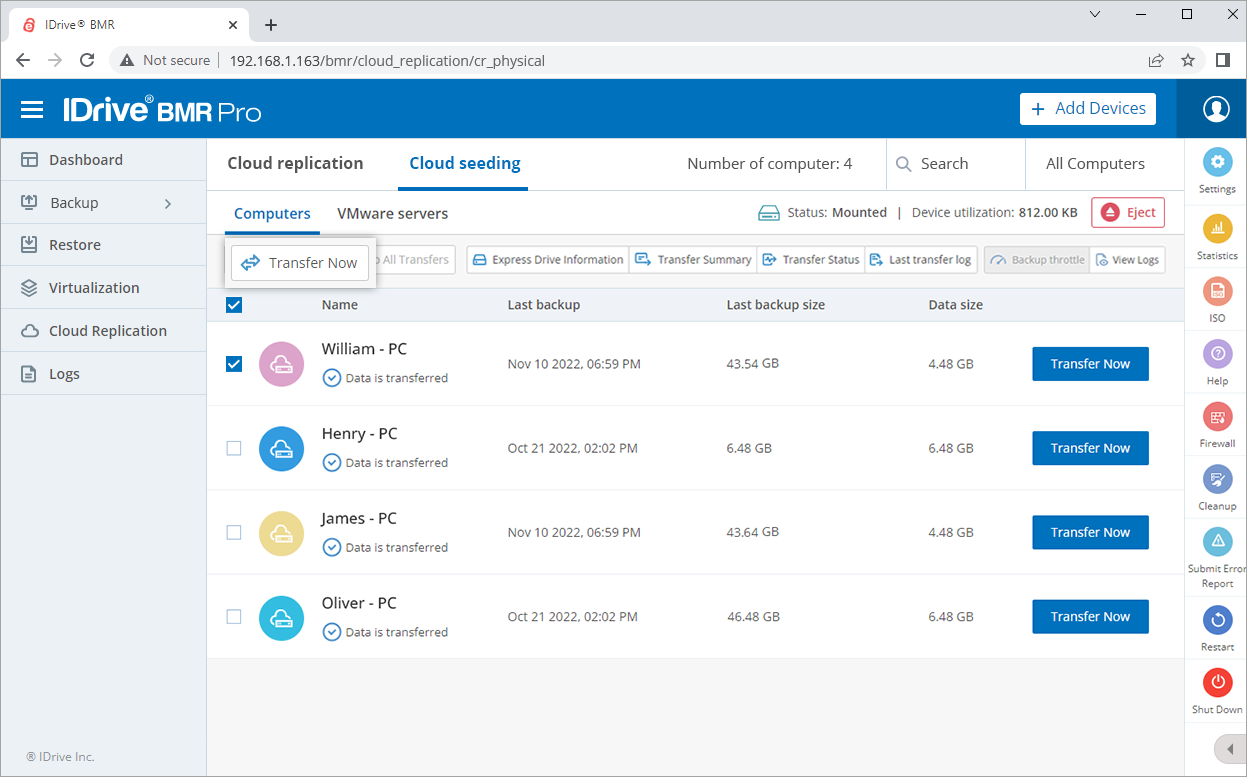Click William - PC computer avatar icon

coord(281,364)
